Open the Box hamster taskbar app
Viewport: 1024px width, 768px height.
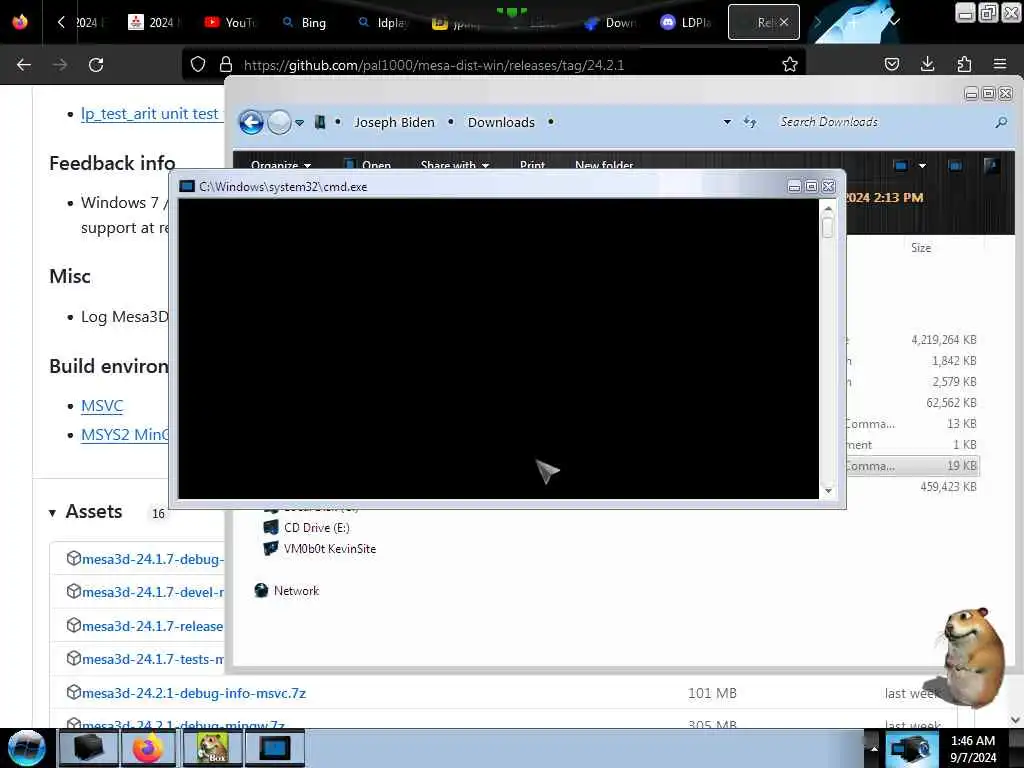(x=212, y=748)
